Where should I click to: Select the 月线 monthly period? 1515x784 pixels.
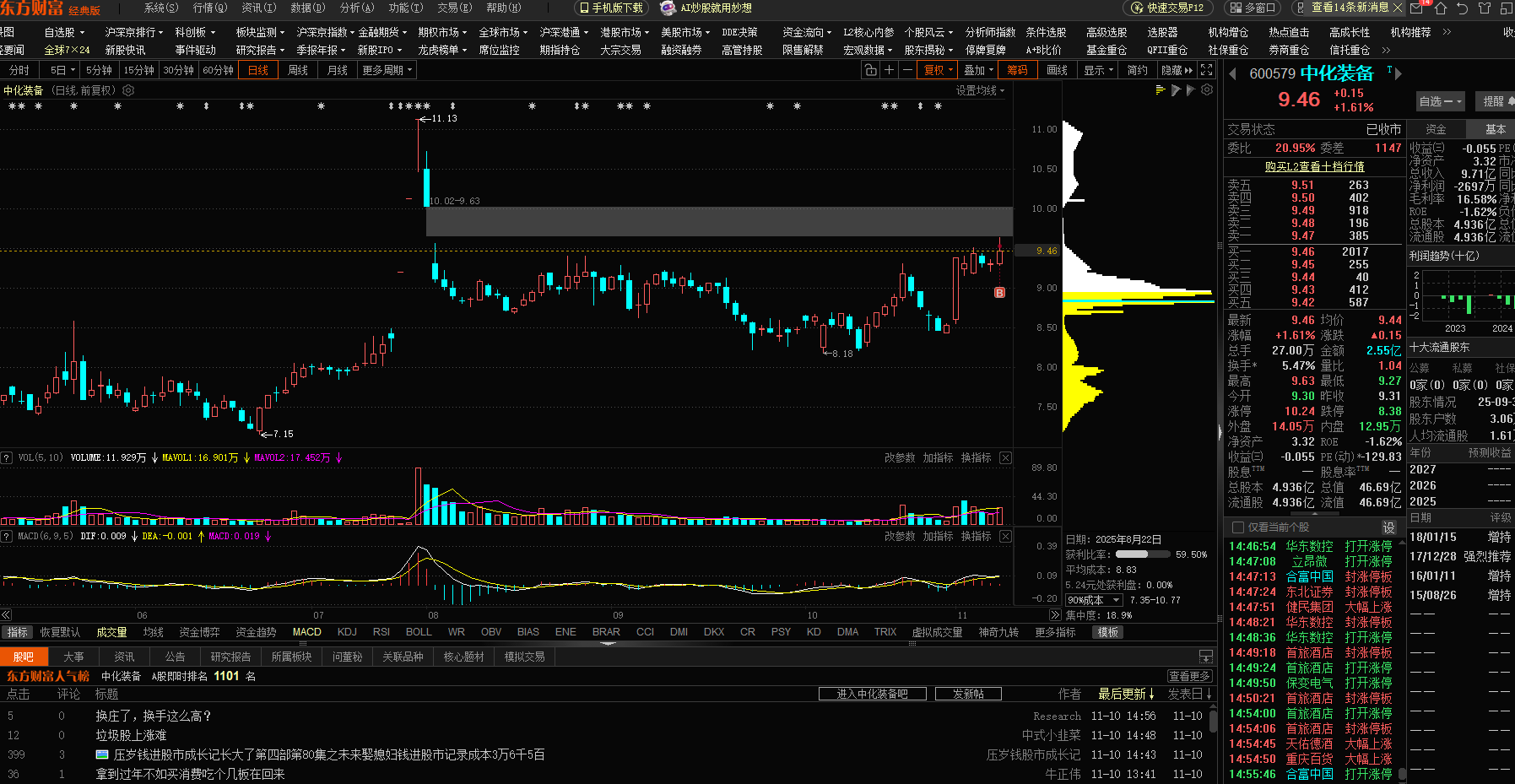pyautogui.click(x=338, y=70)
